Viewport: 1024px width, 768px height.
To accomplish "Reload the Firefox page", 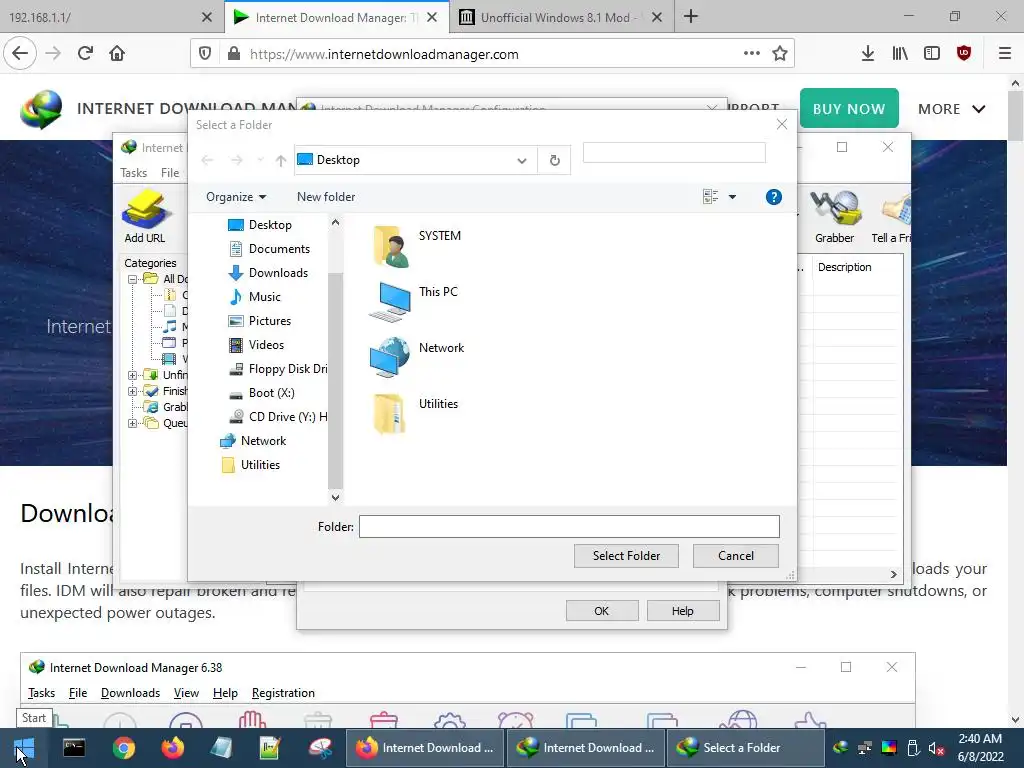I will [x=86, y=54].
